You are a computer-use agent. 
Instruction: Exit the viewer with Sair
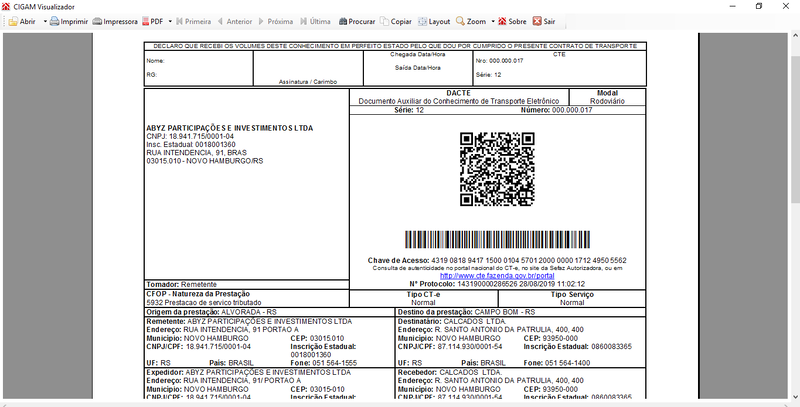[544, 22]
